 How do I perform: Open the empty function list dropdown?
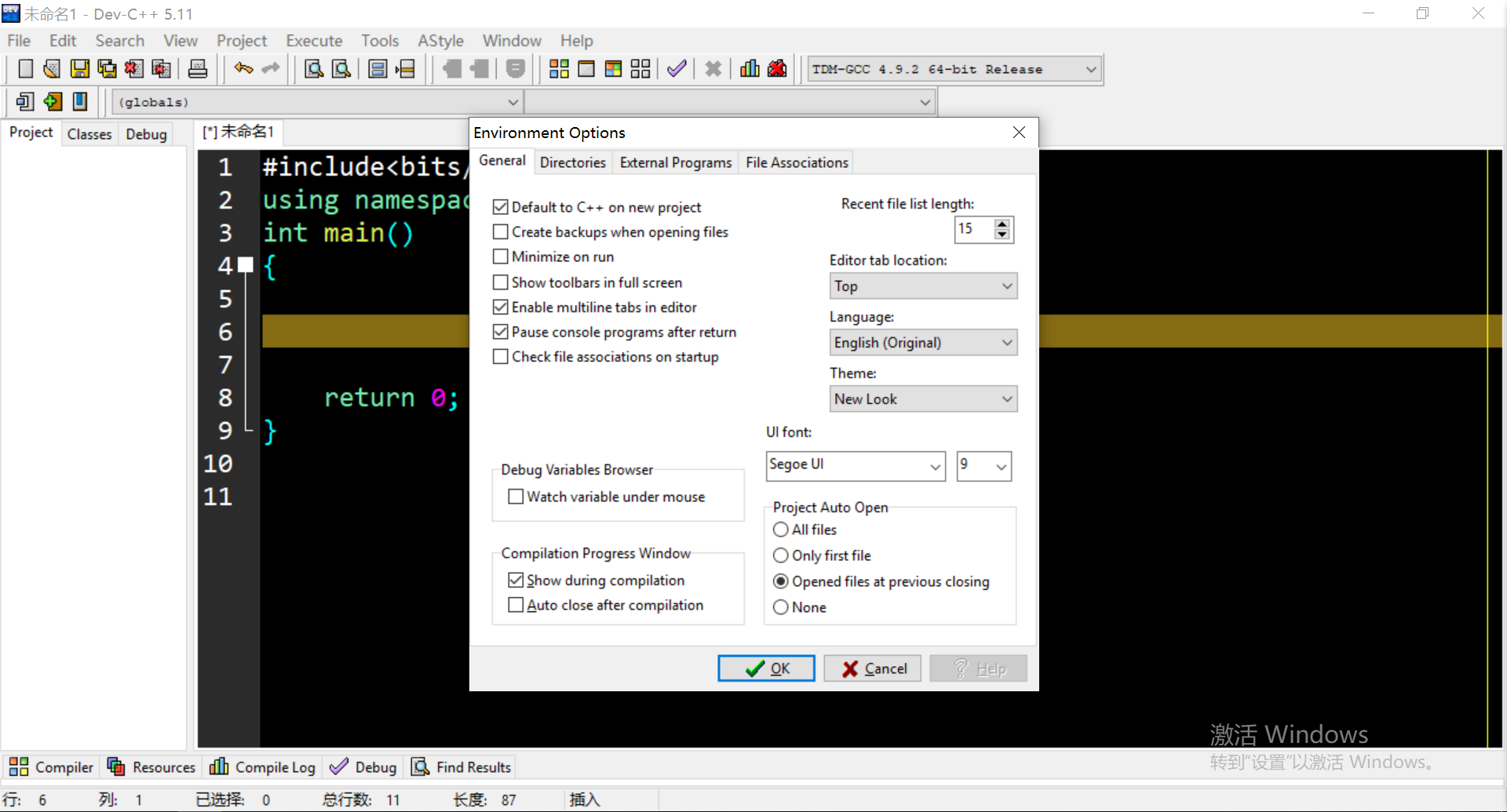pyautogui.click(x=730, y=102)
